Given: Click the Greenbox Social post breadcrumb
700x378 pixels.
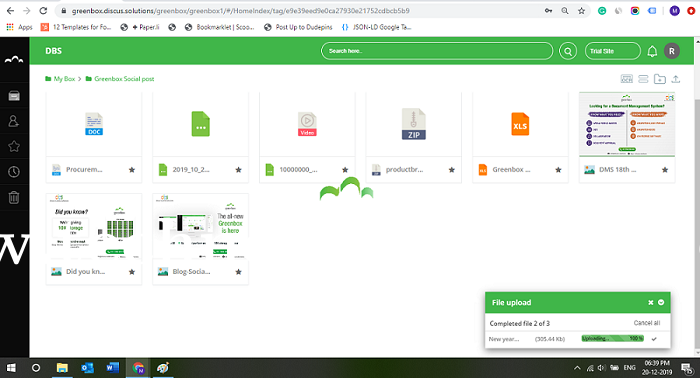Looking at the screenshot, I should coord(124,79).
